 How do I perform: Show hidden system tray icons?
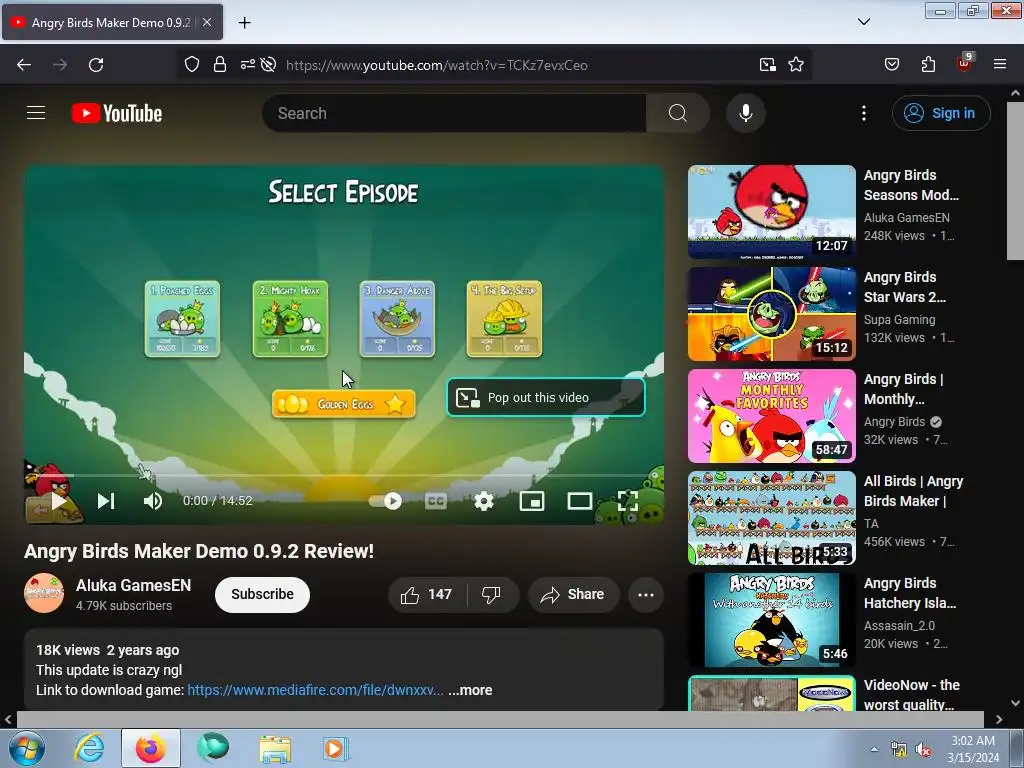[x=874, y=749]
